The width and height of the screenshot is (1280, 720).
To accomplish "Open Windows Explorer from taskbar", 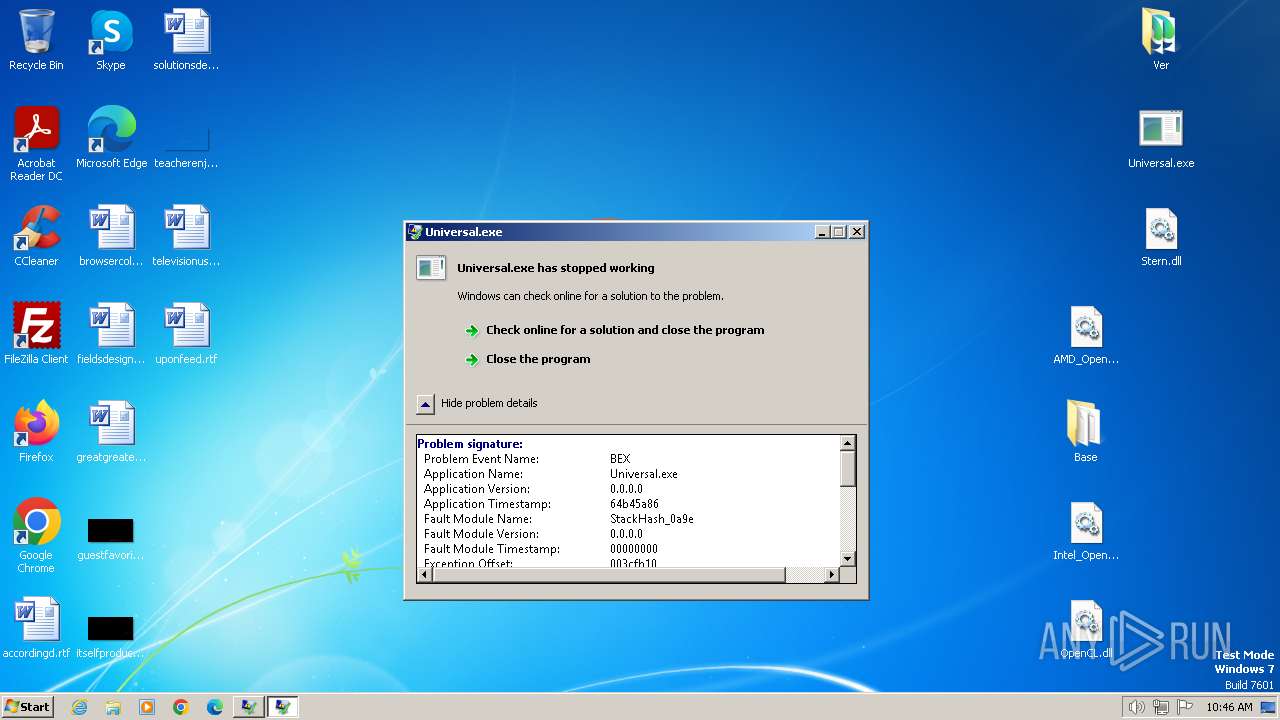I will pos(113,707).
